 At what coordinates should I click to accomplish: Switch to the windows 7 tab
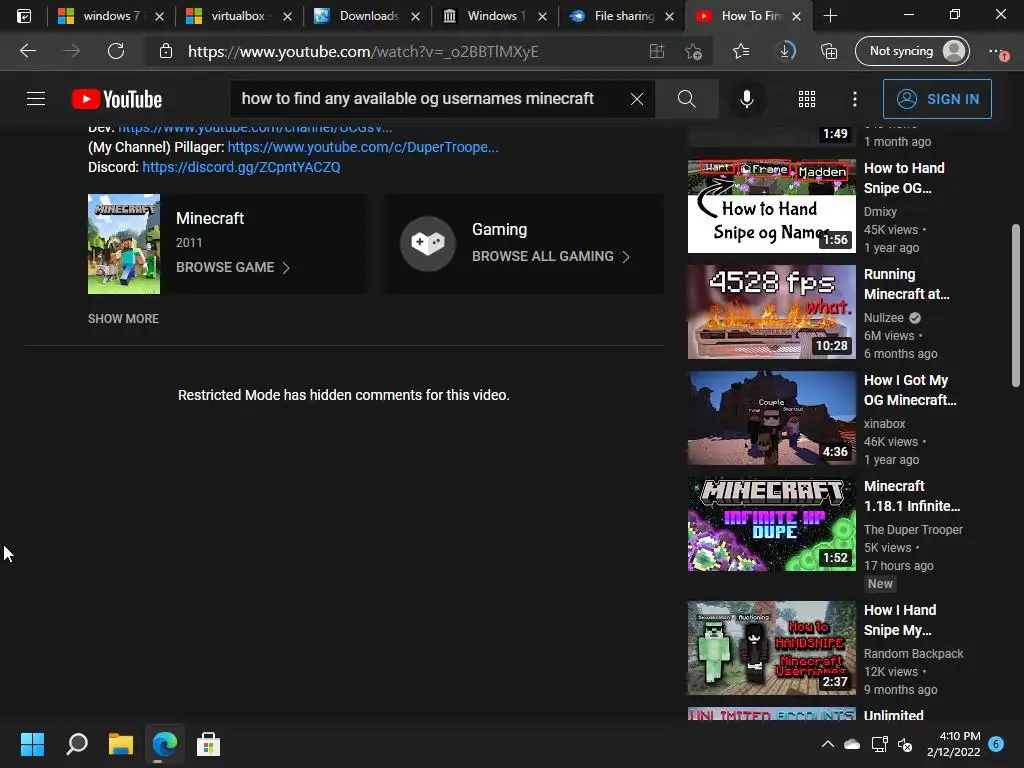click(109, 16)
